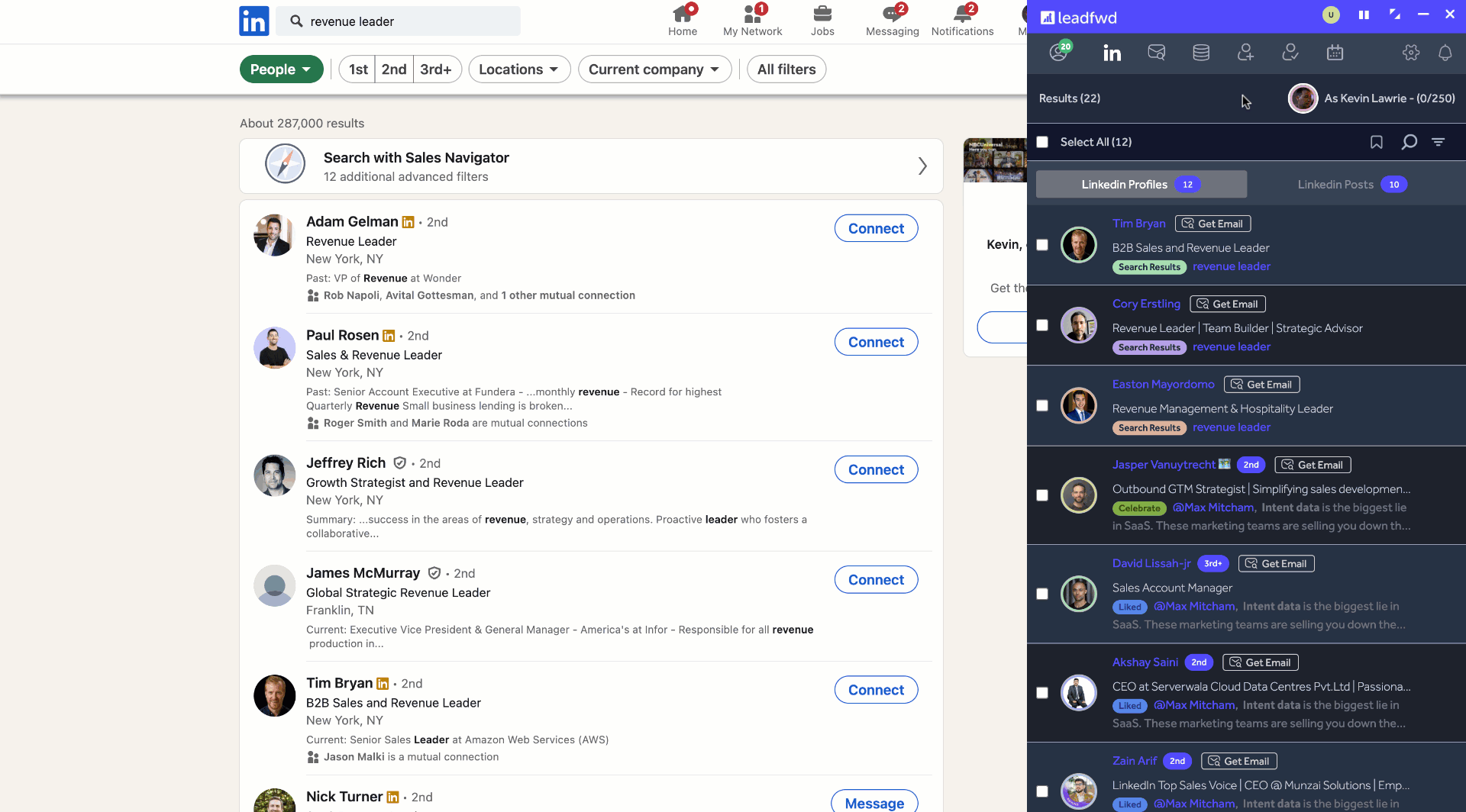1466x812 pixels.
Task: Switch to Linkedin Posts tab
Action: pyautogui.click(x=1352, y=185)
